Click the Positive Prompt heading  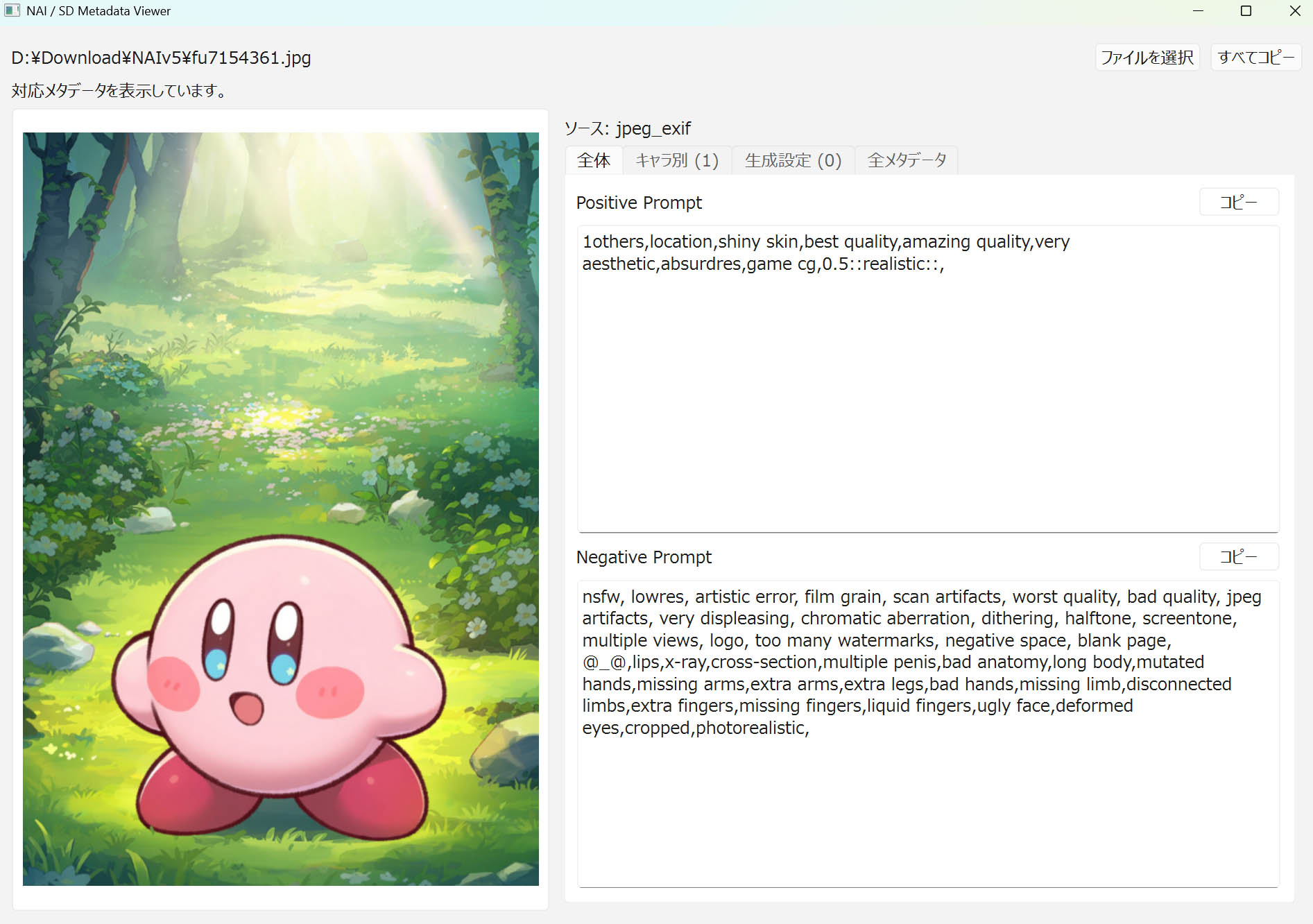coord(639,203)
